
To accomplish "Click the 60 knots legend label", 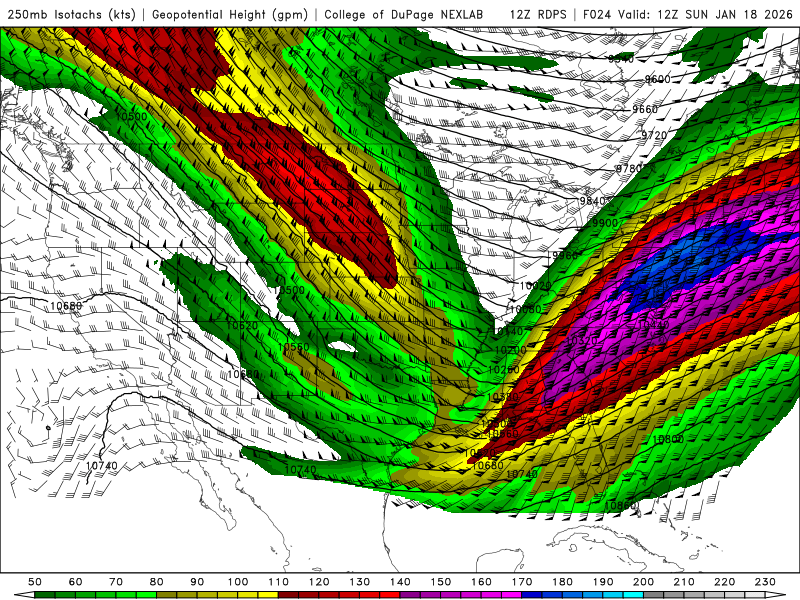I will (76, 582).
